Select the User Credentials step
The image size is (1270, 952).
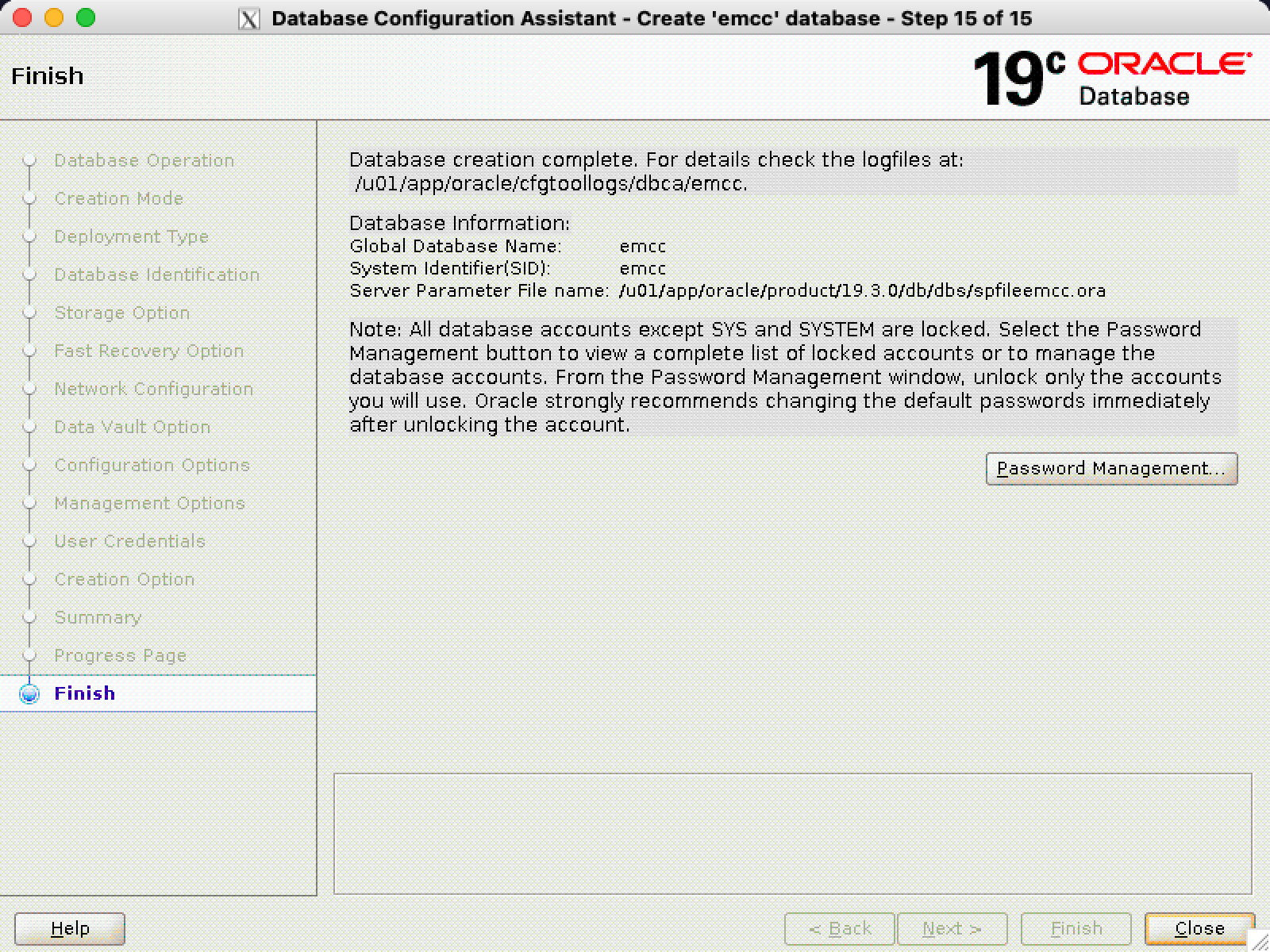pyautogui.click(x=129, y=542)
